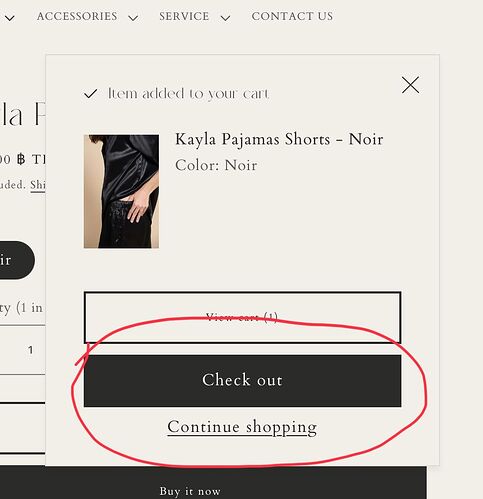The width and height of the screenshot is (483, 499).
Task: Click the Color: Noir label in the popup
Action: point(216,165)
